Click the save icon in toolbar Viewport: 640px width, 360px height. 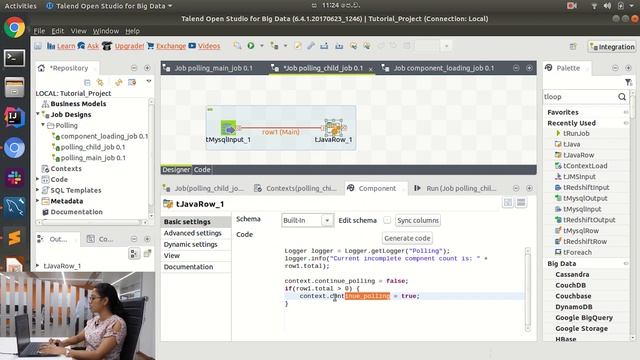click(x=38, y=46)
